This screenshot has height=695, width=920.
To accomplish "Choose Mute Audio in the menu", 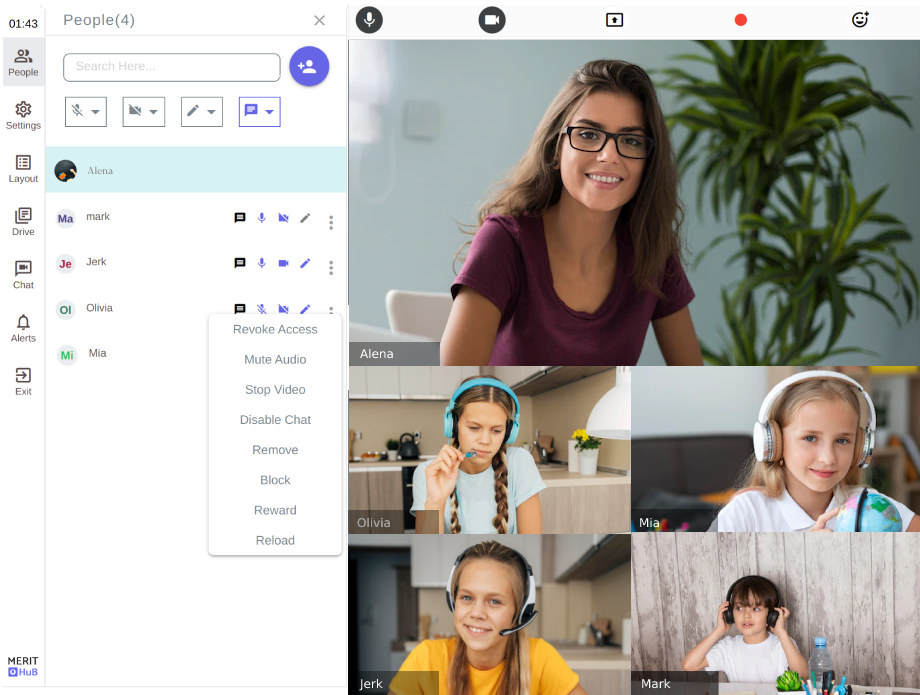I will point(275,360).
